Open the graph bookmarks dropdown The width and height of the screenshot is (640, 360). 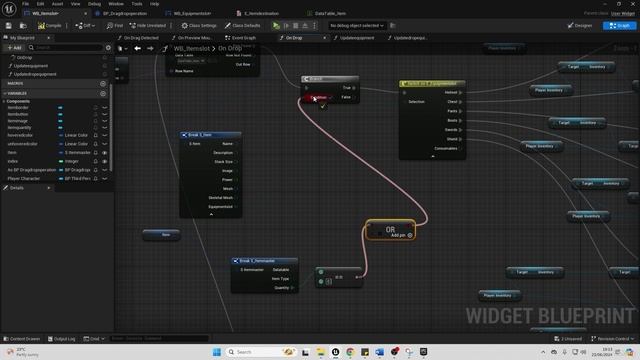(x=122, y=49)
